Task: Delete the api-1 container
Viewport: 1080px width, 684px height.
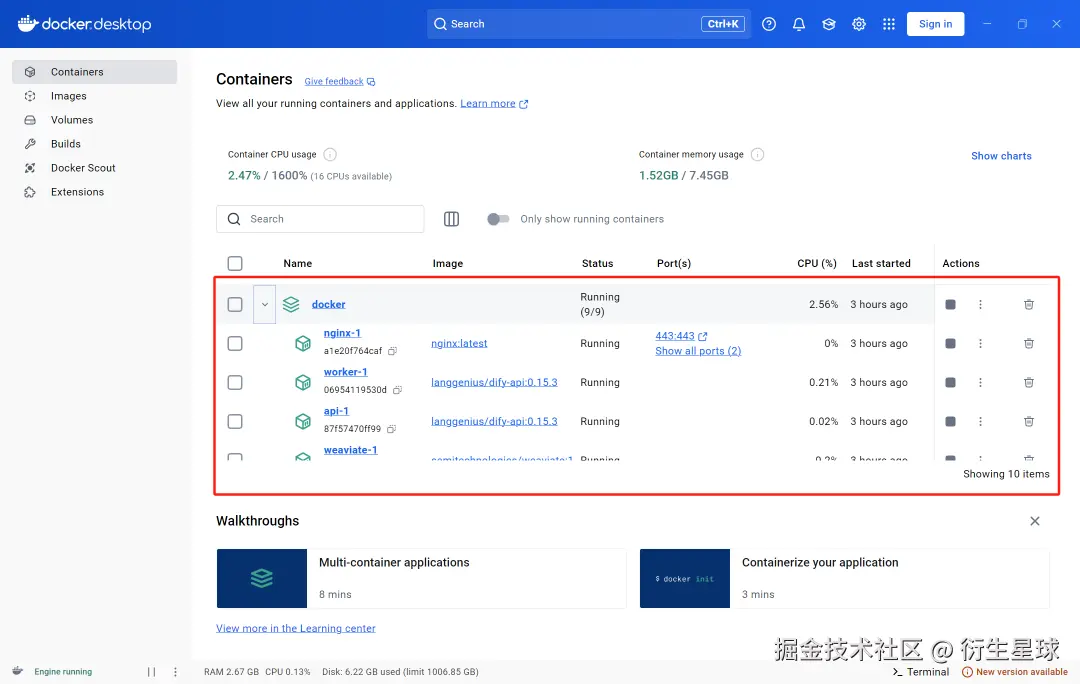Action: click(1028, 422)
